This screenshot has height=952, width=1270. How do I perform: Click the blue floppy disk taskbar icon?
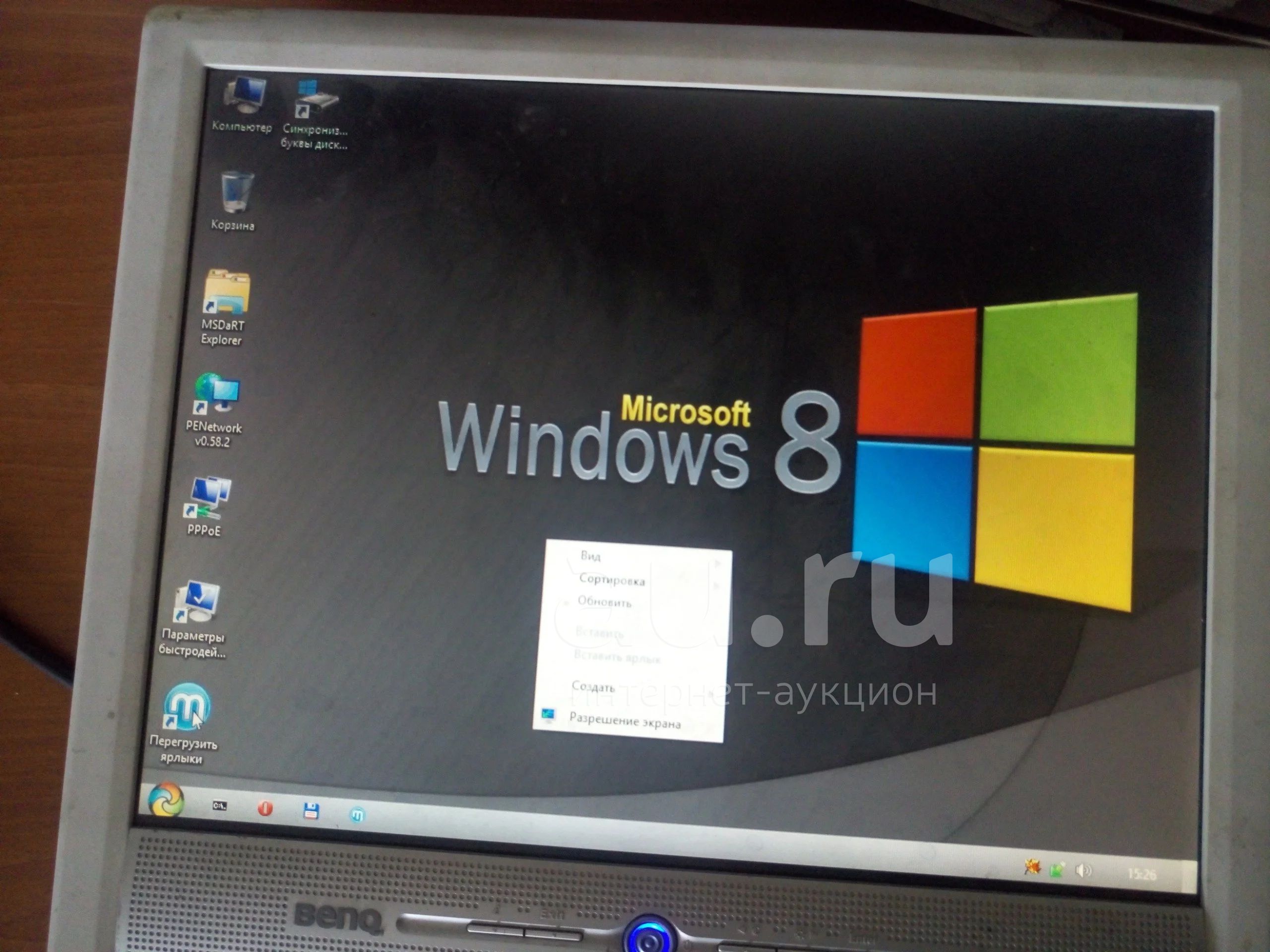pos(311,811)
